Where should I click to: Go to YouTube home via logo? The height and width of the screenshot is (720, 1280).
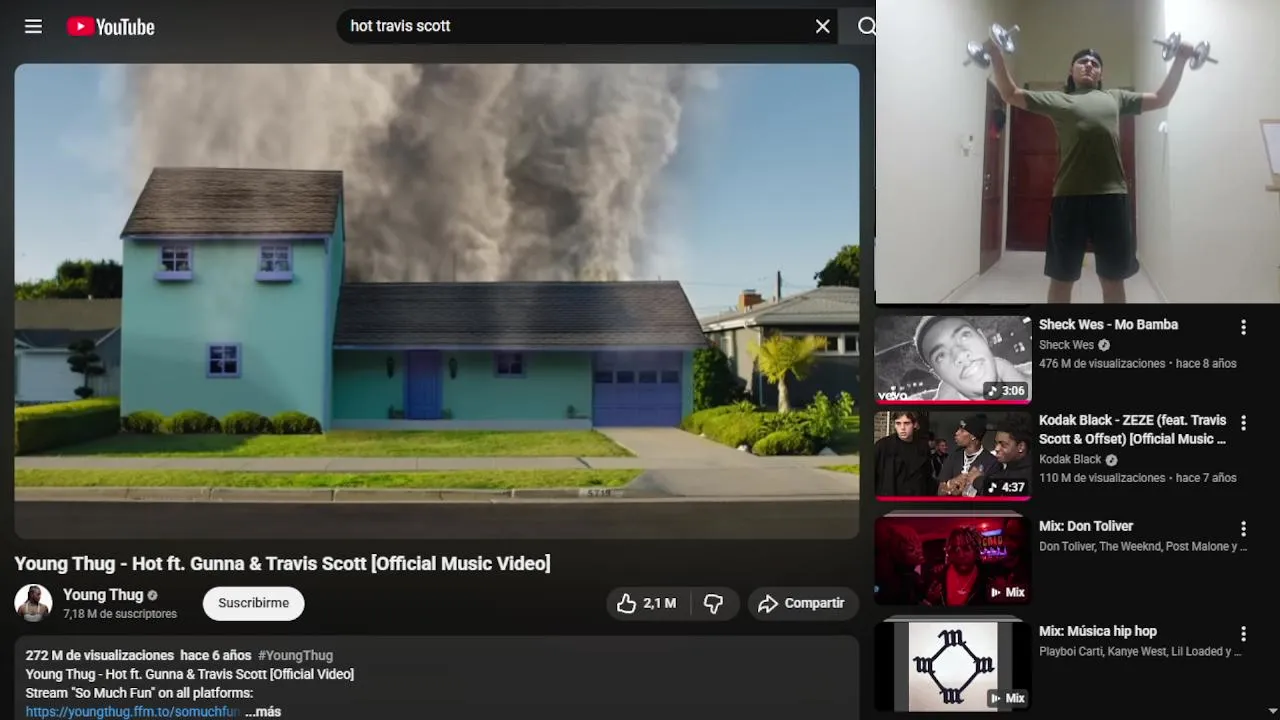point(111,27)
